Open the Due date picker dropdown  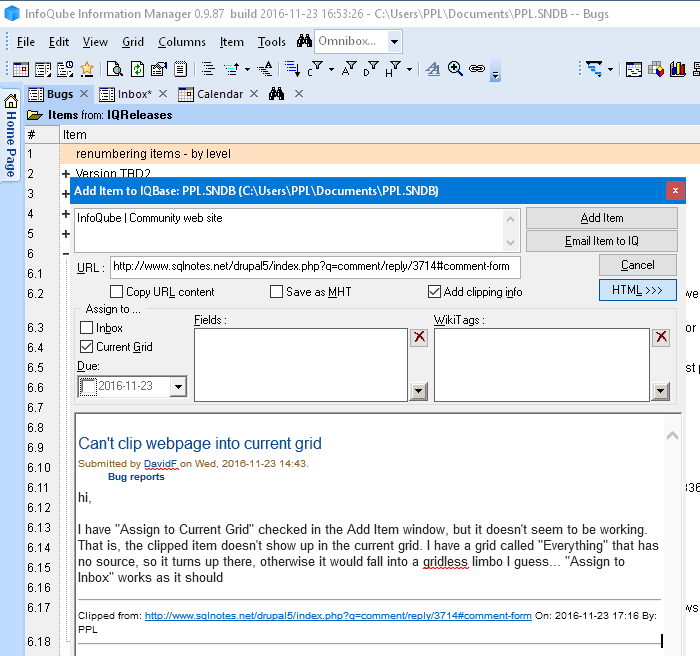(178, 387)
